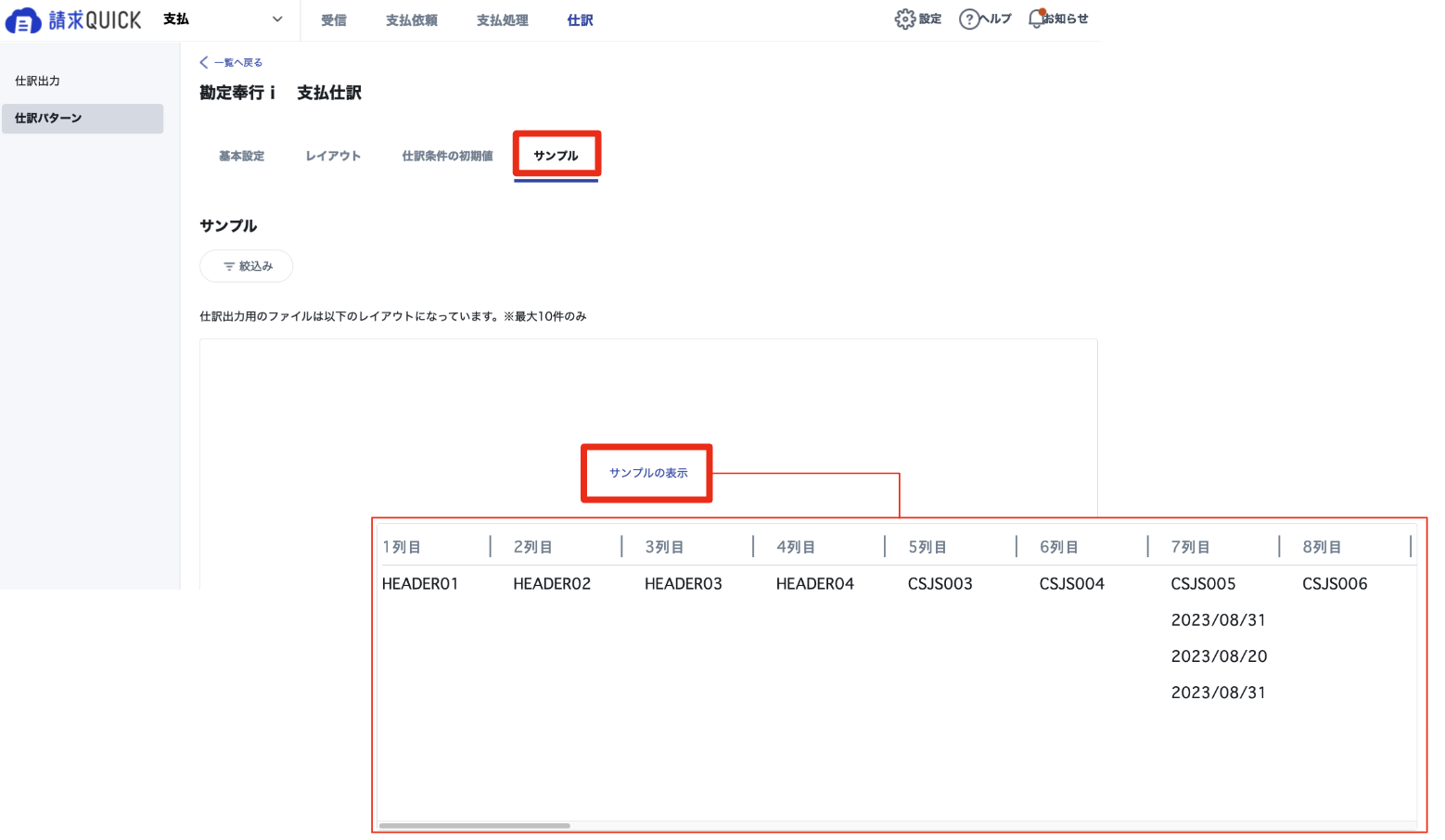1445x840 pixels.
Task: Switch to the サンプル tab
Action: click(556, 156)
